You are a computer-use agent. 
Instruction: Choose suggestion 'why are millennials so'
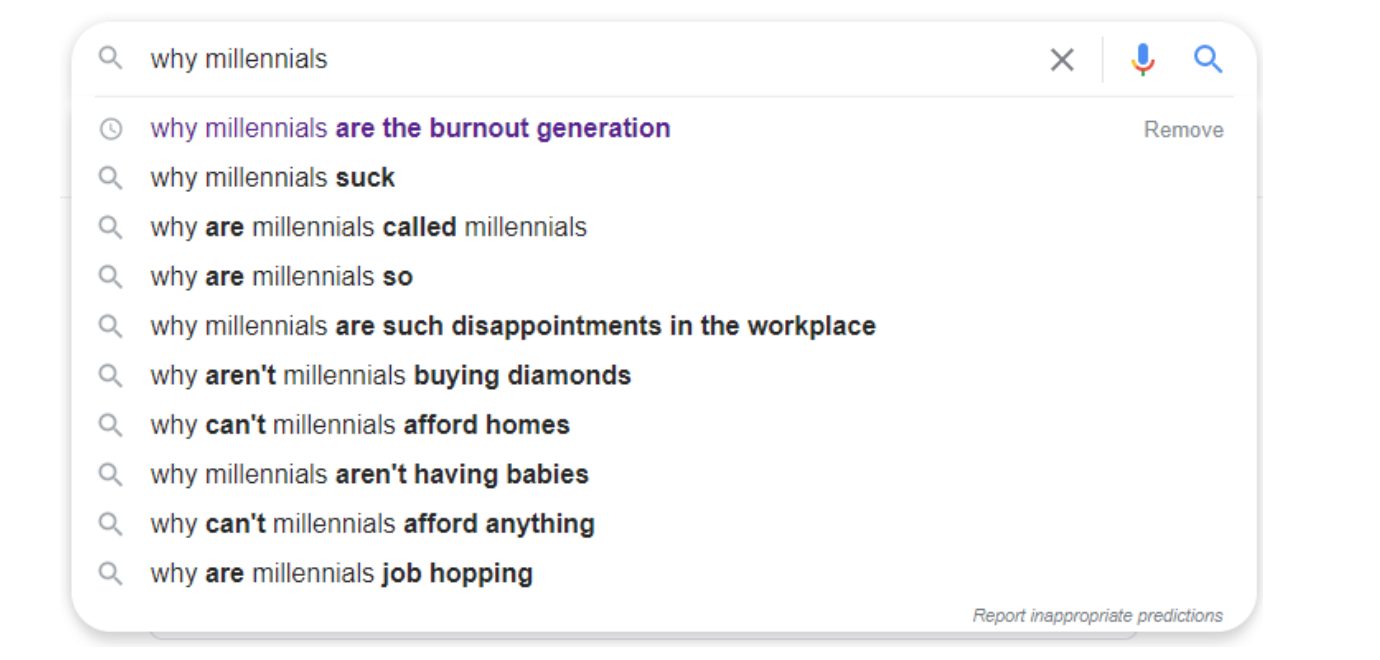281,277
